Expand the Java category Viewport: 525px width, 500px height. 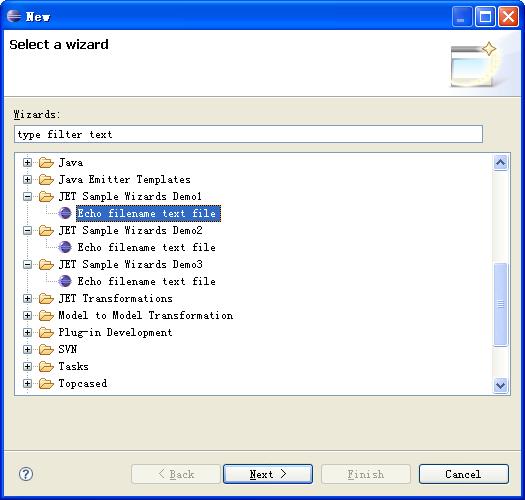click(27, 163)
